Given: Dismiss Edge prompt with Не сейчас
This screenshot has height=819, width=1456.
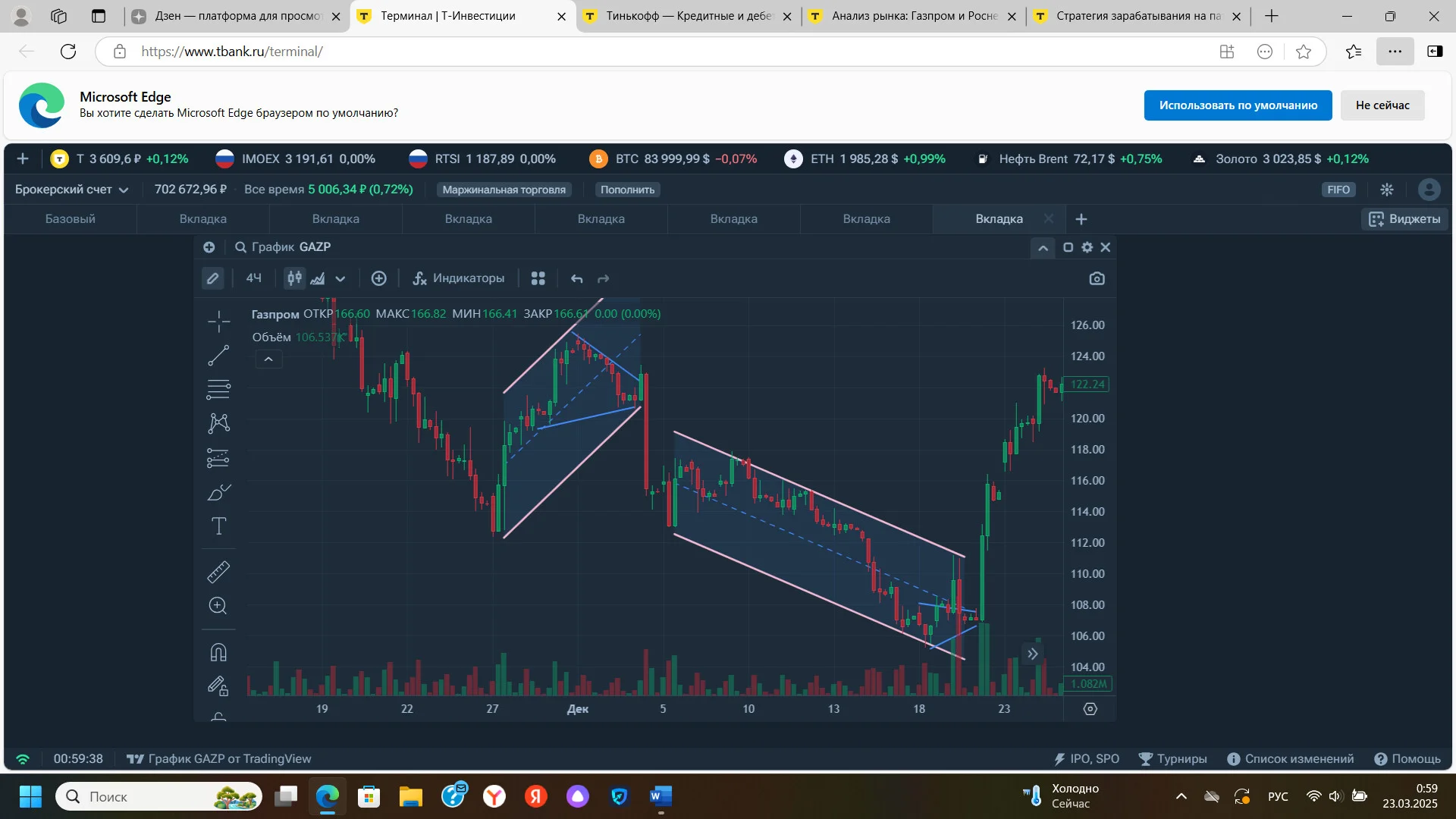Looking at the screenshot, I should [1382, 105].
